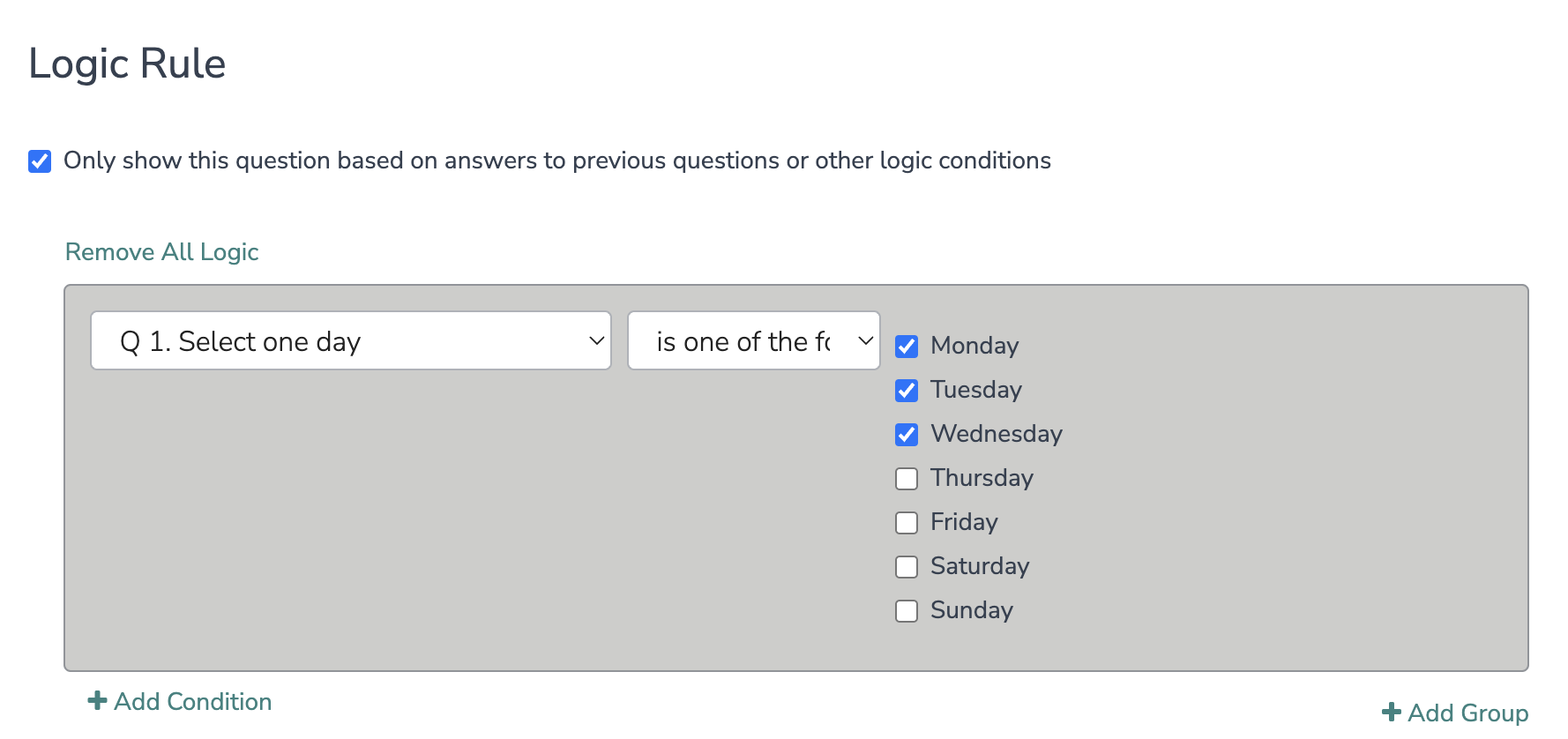1568x739 pixels.
Task: Uncheck the Monday checkbox
Action: pos(907,347)
